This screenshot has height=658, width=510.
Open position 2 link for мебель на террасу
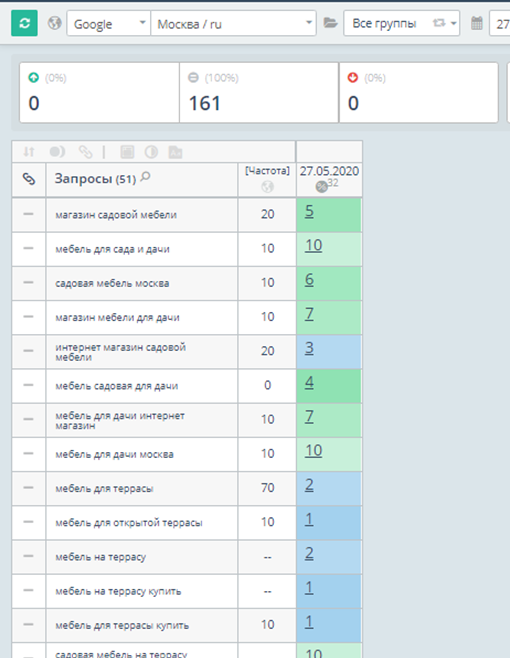[x=309, y=553]
